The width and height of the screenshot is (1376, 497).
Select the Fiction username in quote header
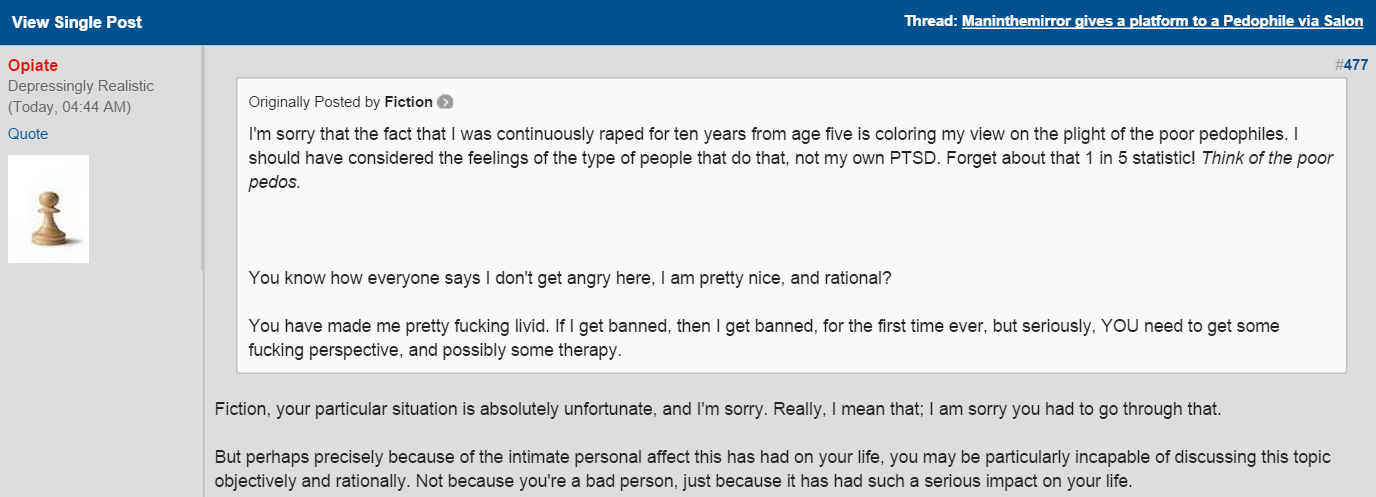pyautogui.click(x=408, y=102)
